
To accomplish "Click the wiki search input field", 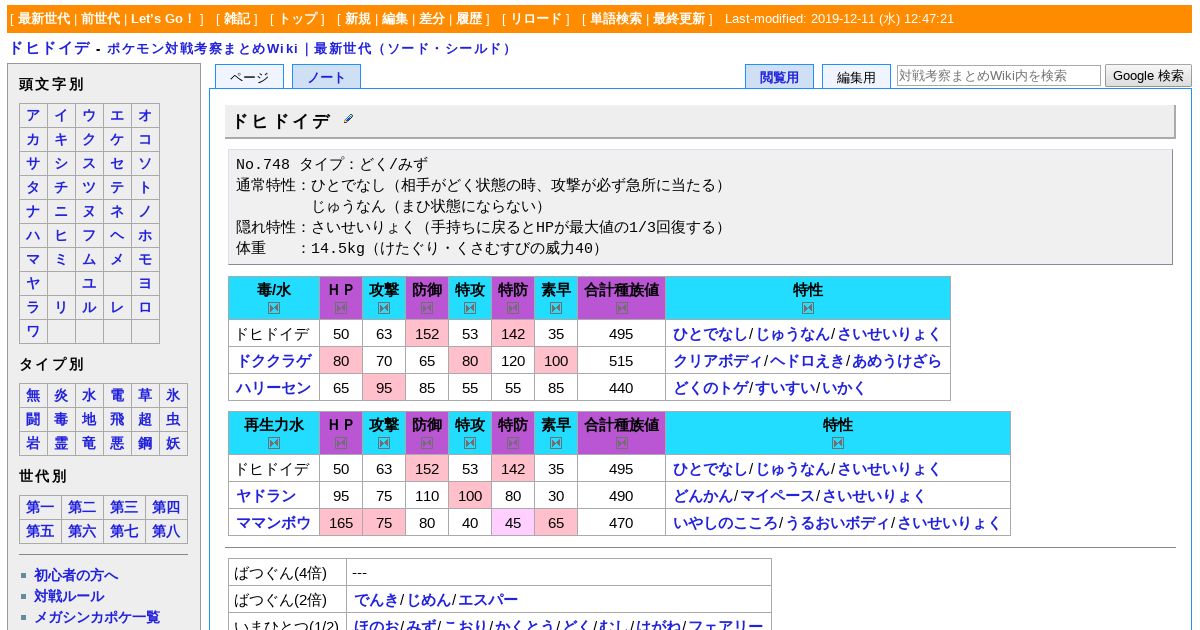I will click(999, 75).
